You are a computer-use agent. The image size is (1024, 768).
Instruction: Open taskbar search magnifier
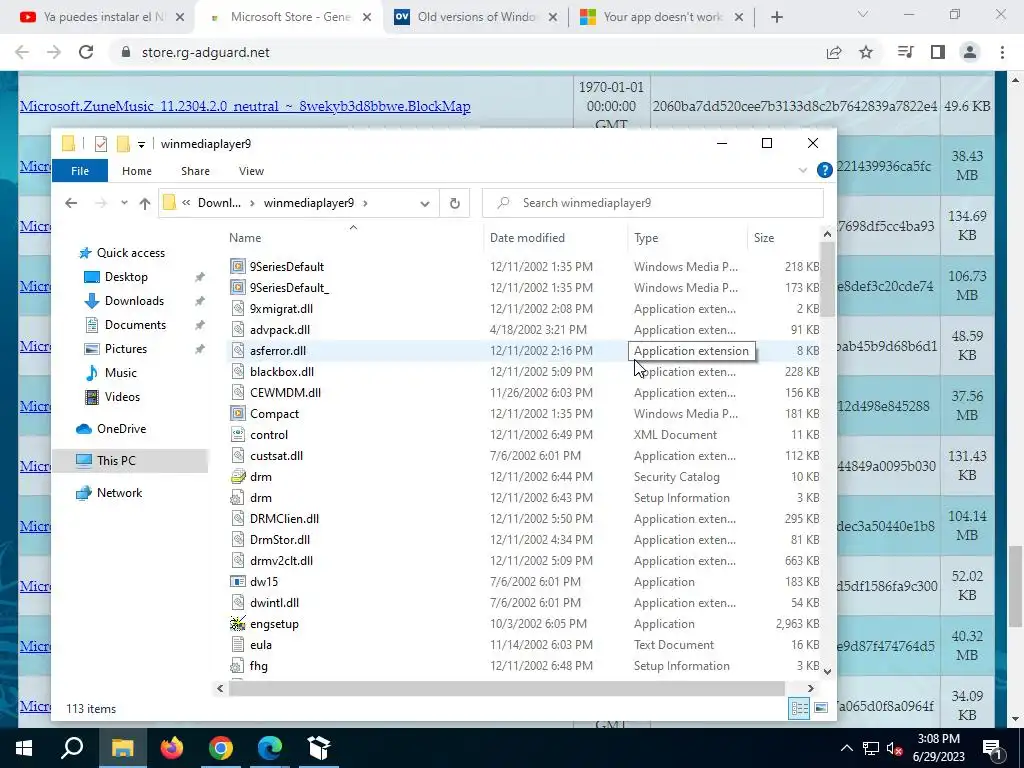click(x=72, y=748)
